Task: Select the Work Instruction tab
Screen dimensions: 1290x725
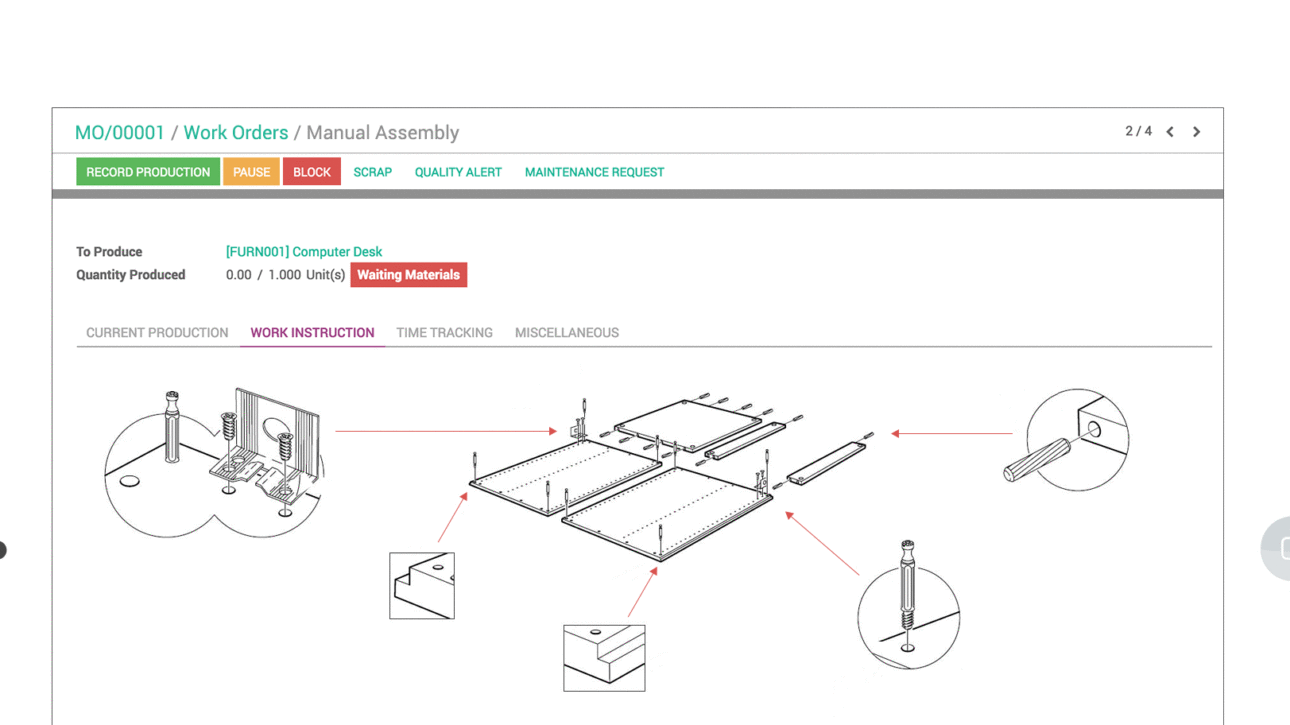Action: coord(312,333)
